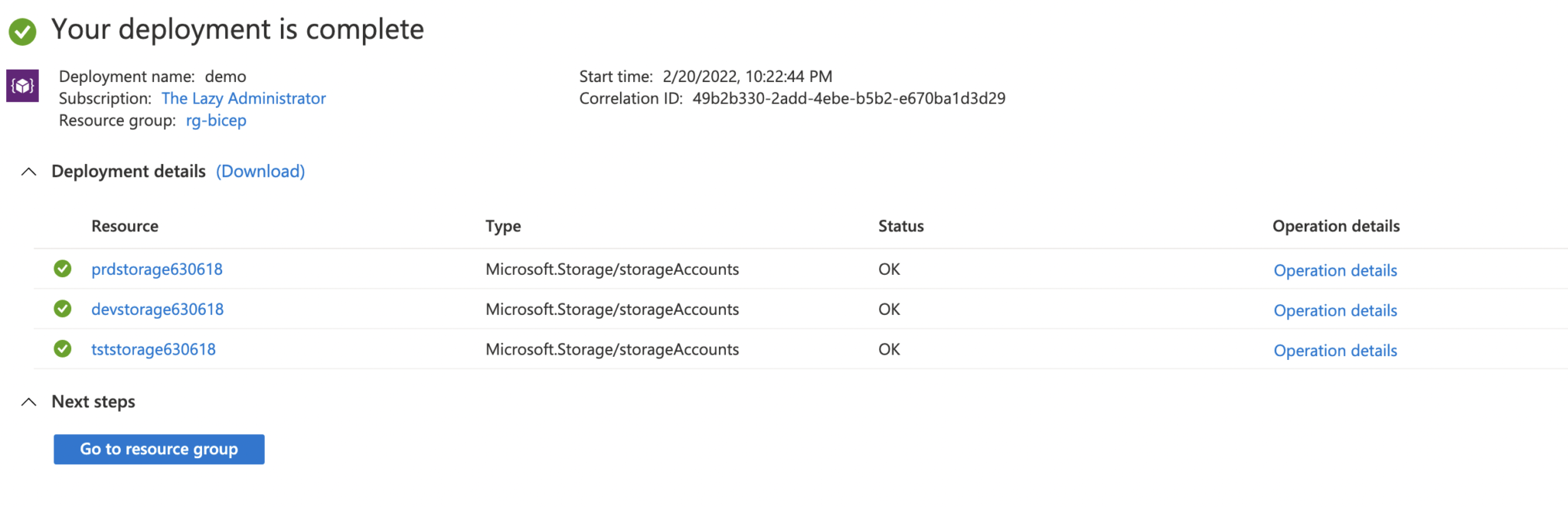Open The Lazy Administrator subscription link
This screenshot has width=1568, height=507.
[243, 98]
